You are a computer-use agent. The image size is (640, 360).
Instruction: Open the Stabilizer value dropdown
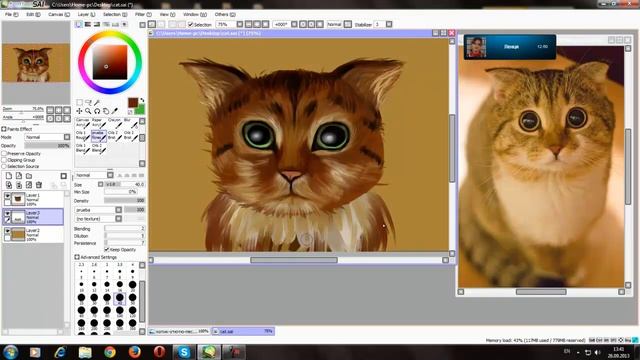[389, 24]
